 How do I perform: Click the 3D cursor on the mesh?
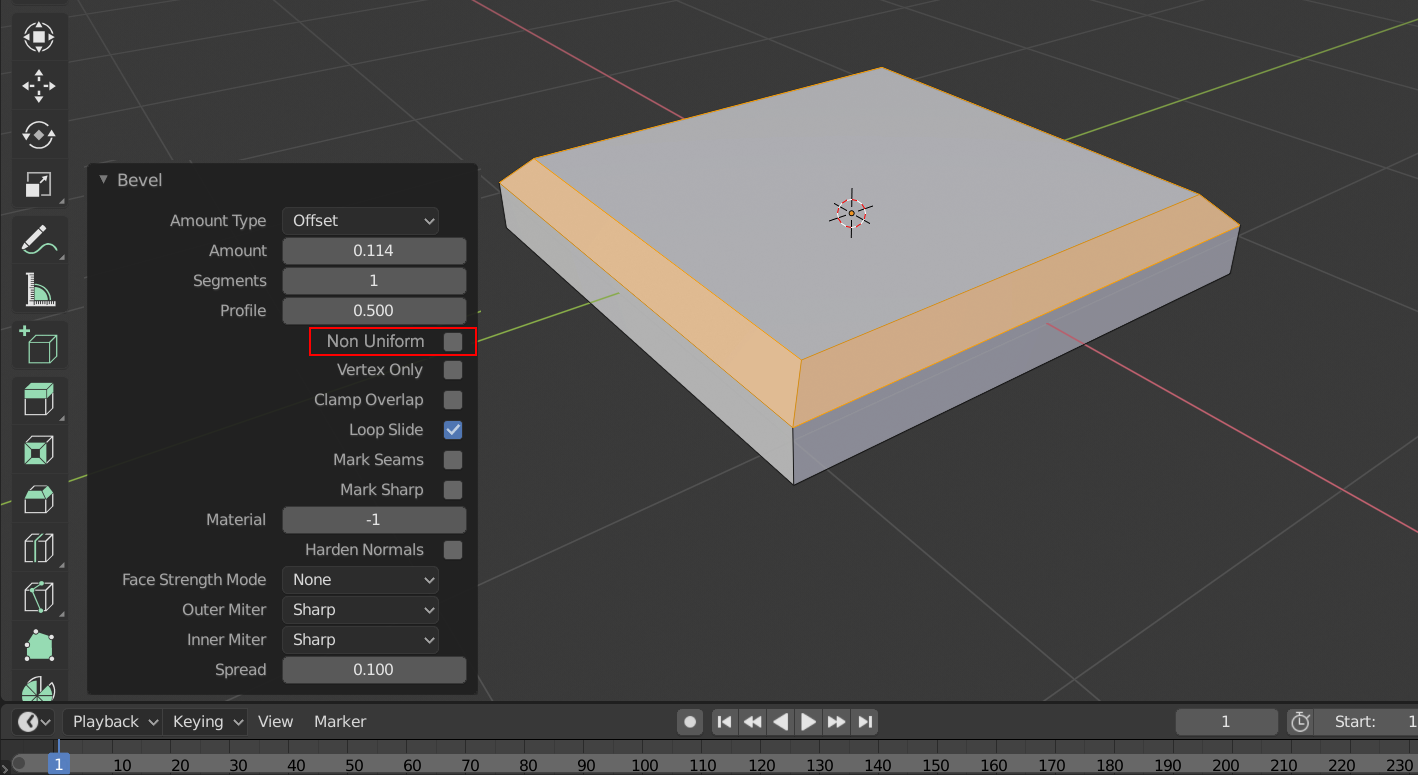click(852, 212)
